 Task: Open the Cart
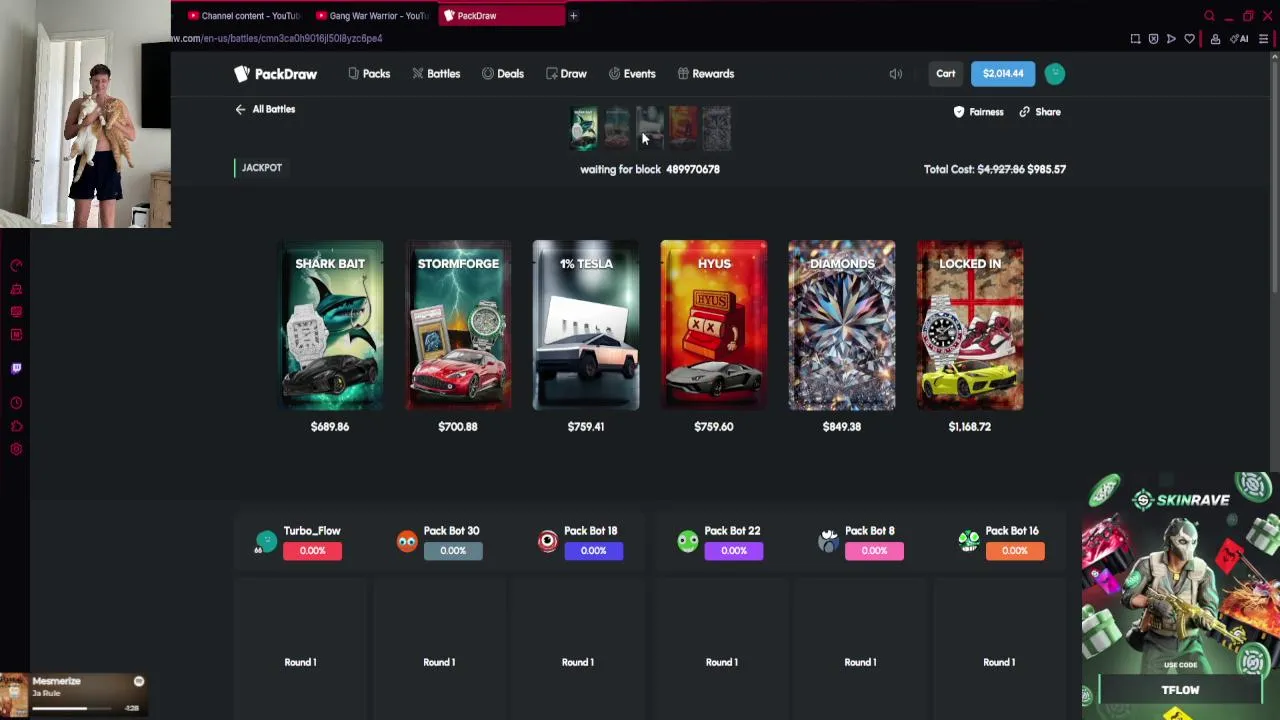(945, 74)
